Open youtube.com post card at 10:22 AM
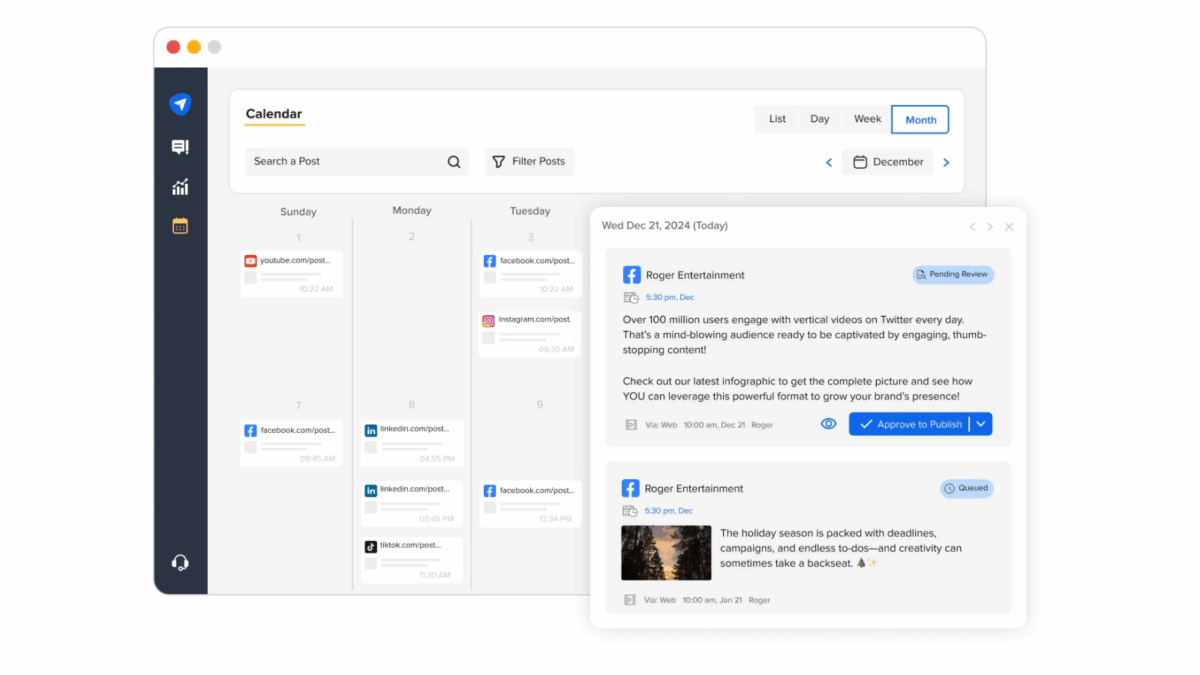This screenshot has height=675, width=1200. click(291, 274)
